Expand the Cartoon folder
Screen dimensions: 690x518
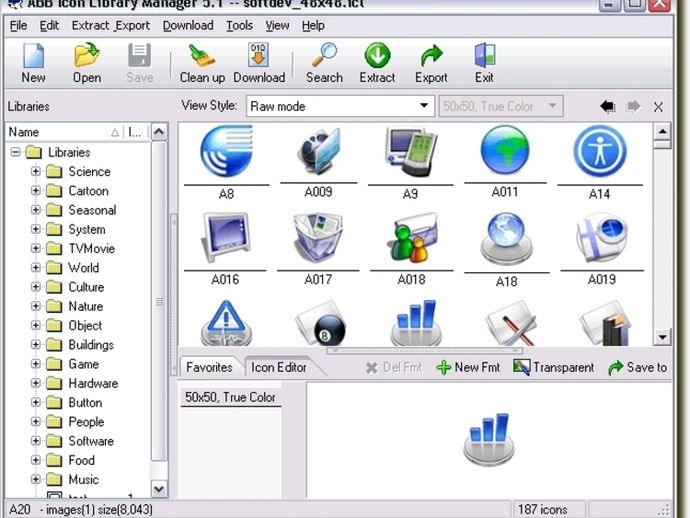coord(36,191)
